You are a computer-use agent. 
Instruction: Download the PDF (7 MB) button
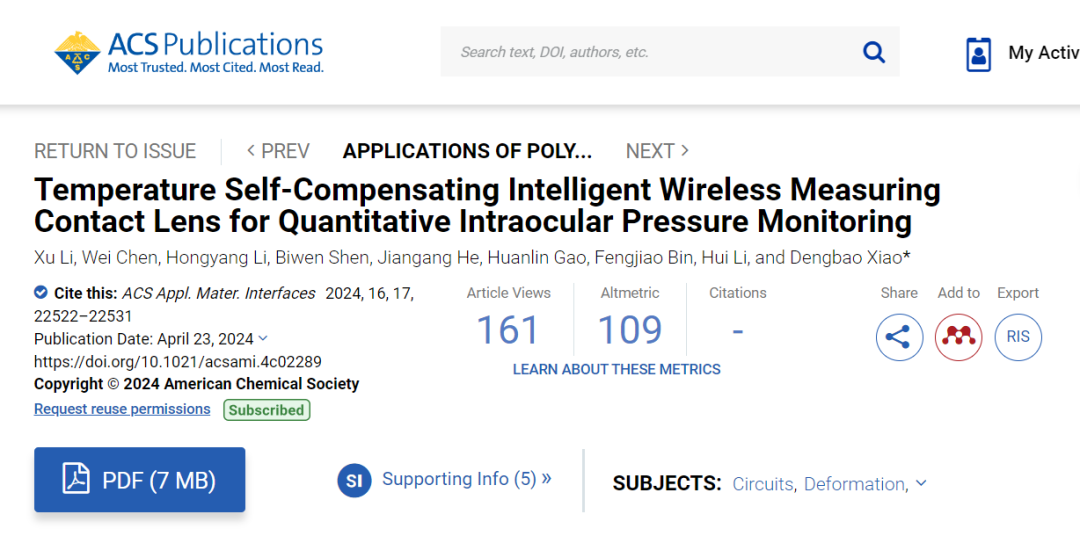point(140,480)
